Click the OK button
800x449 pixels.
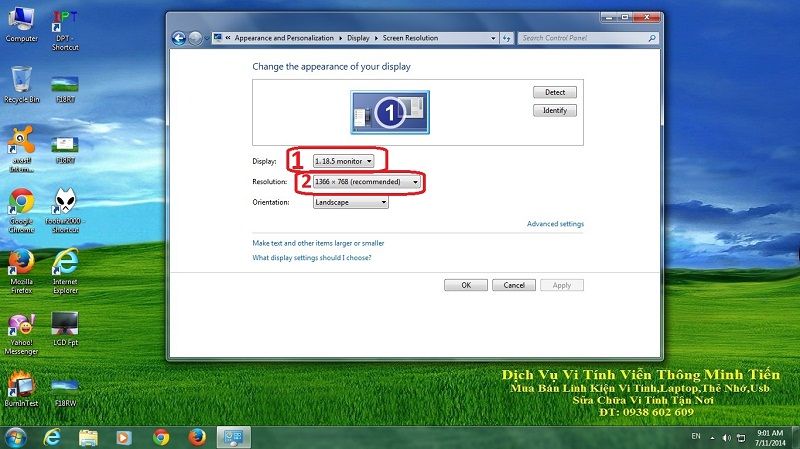click(466, 285)
